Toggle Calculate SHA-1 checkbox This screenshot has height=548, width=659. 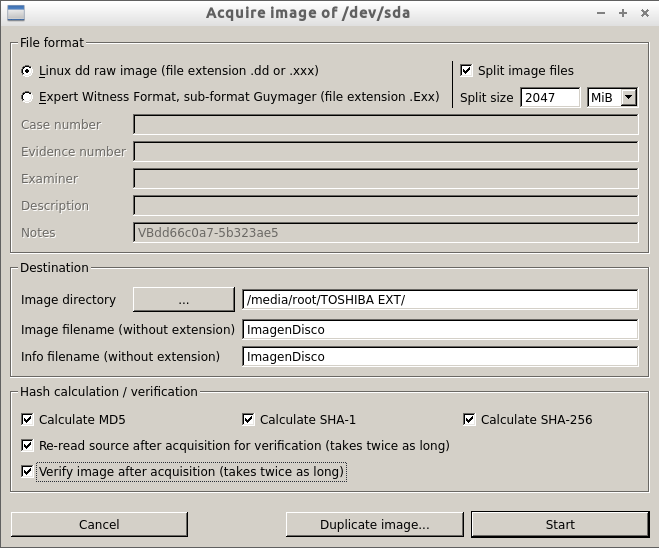tap(249, 420)
